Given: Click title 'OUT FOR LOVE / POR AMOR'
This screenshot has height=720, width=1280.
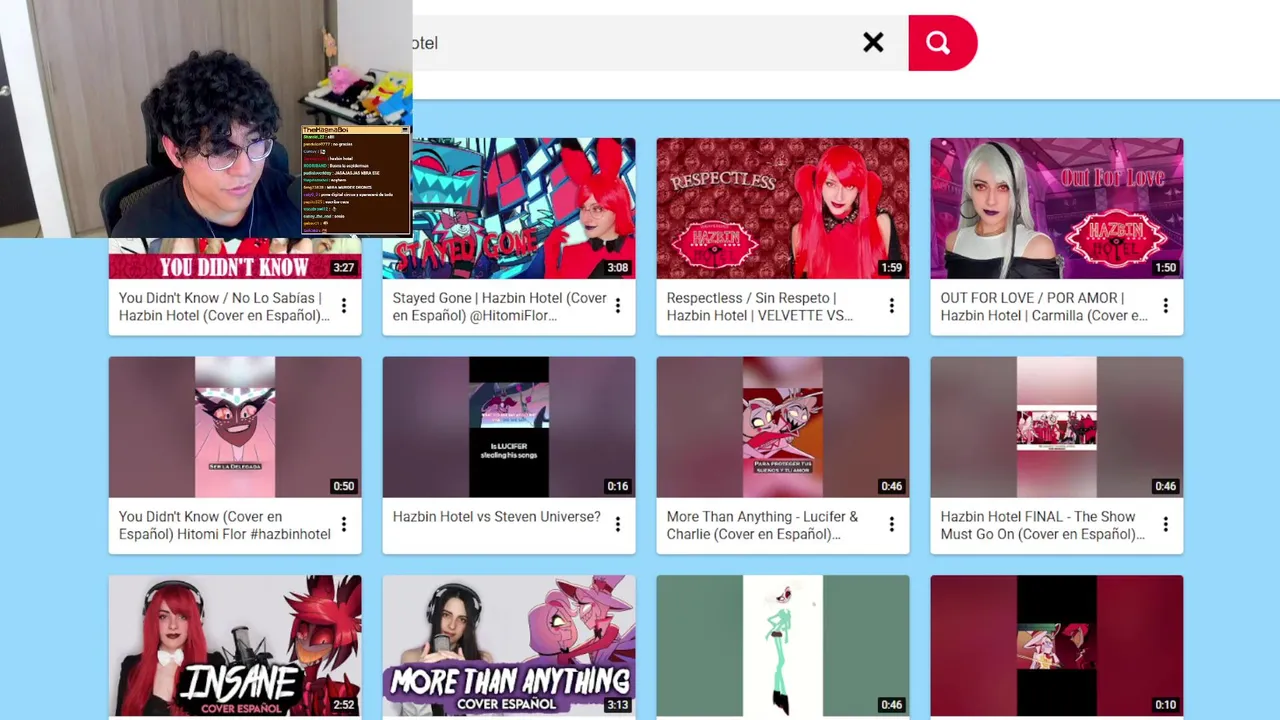Looking at the screenshot, I should 1044,307.
